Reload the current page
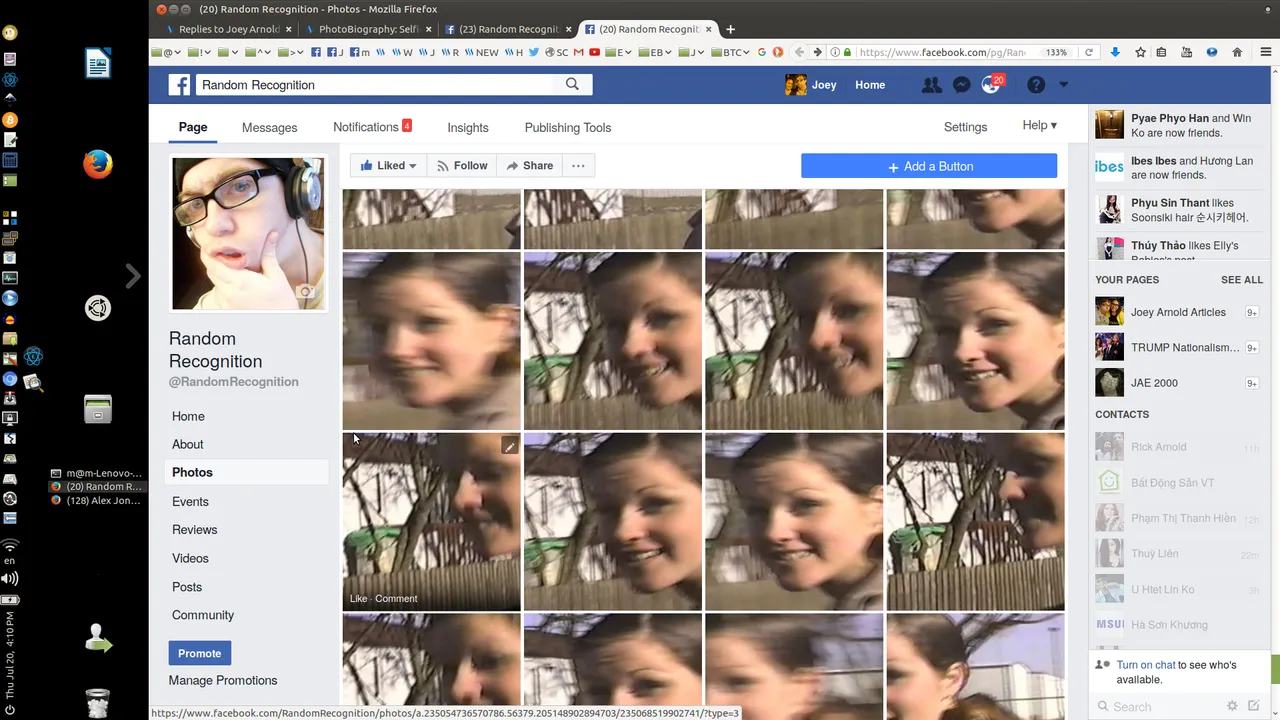Viewport: 1280px width, 720px height. 1089,52
